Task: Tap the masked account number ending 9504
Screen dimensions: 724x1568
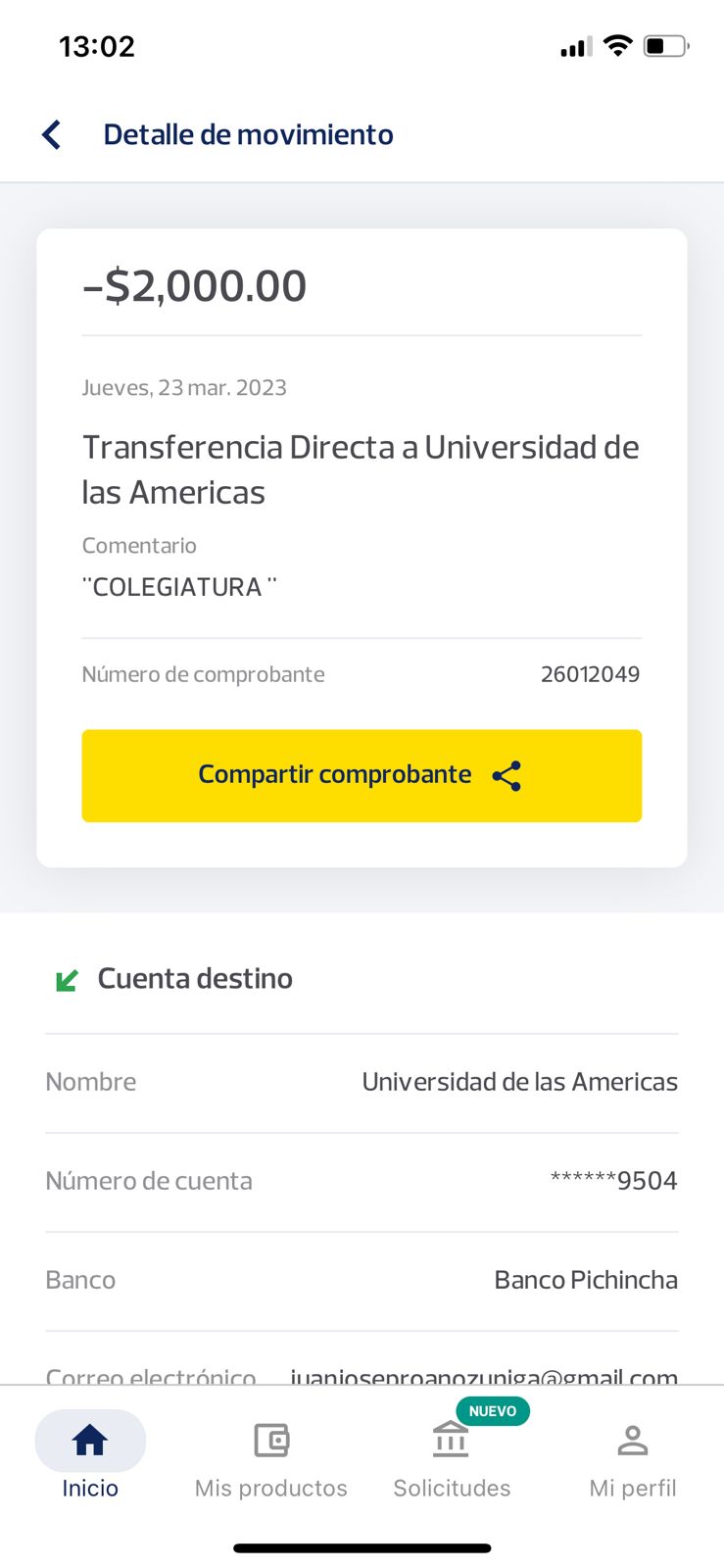Action: (613, 1181)
